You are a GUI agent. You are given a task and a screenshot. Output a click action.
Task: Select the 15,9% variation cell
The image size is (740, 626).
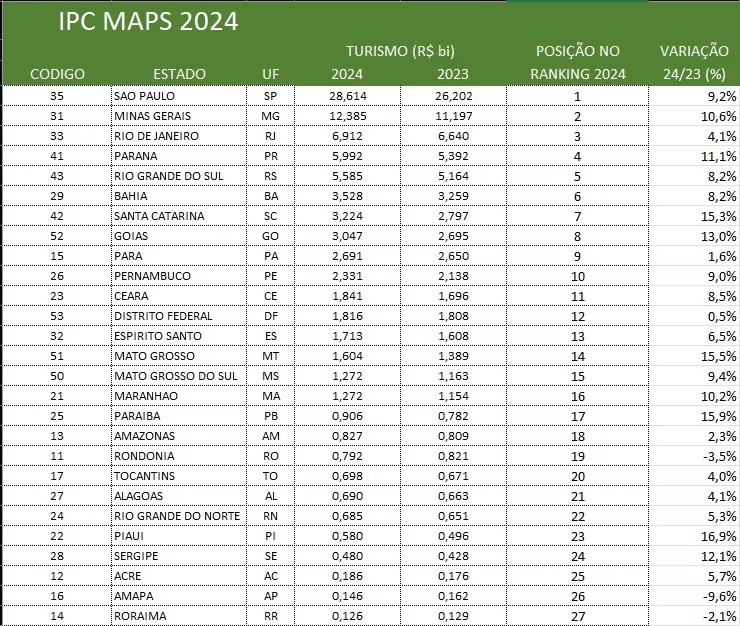694,416
